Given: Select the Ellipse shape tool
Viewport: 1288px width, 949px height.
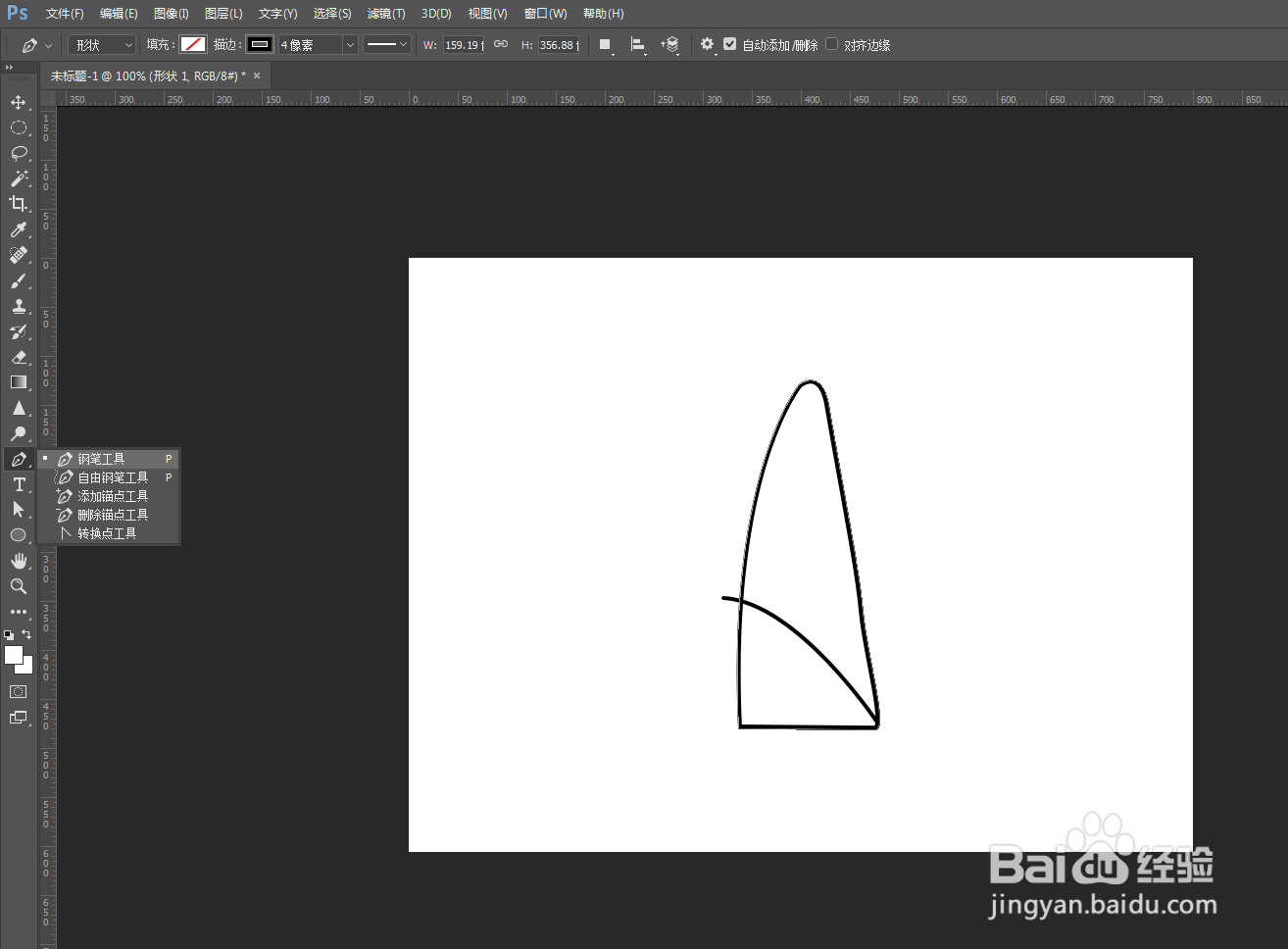Looking at the screenshot, I should pos(19,535).
